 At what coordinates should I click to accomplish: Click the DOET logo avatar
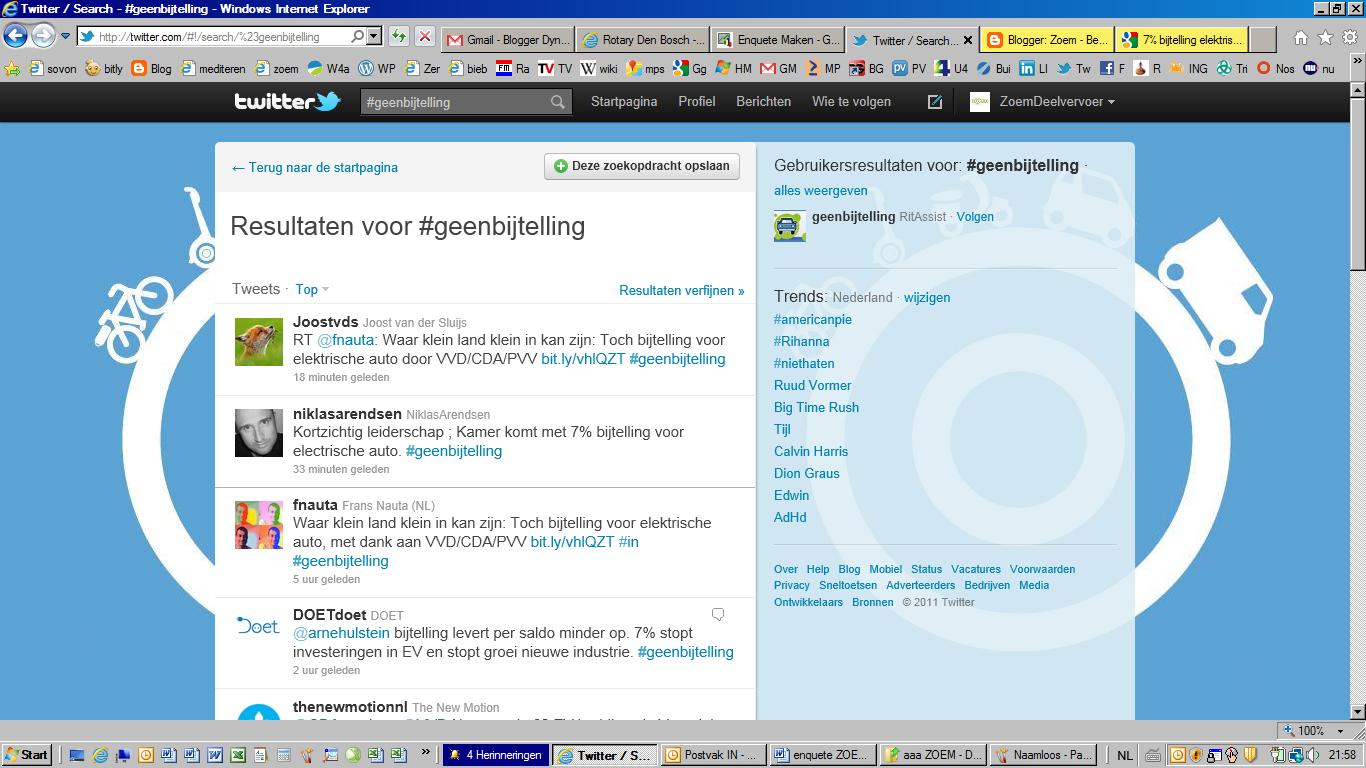coord(258,626)
